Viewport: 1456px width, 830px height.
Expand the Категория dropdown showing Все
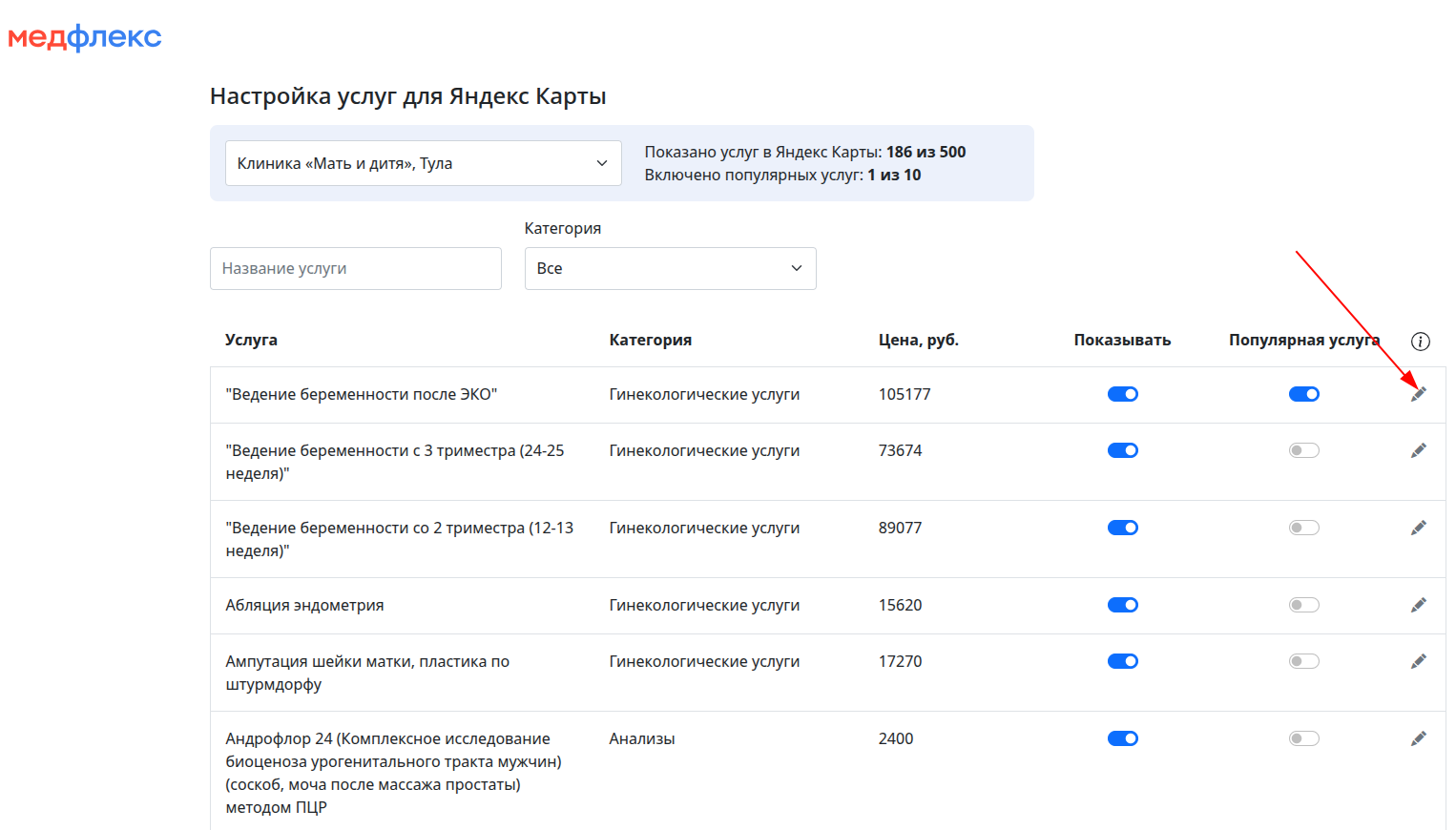[670, 269]
